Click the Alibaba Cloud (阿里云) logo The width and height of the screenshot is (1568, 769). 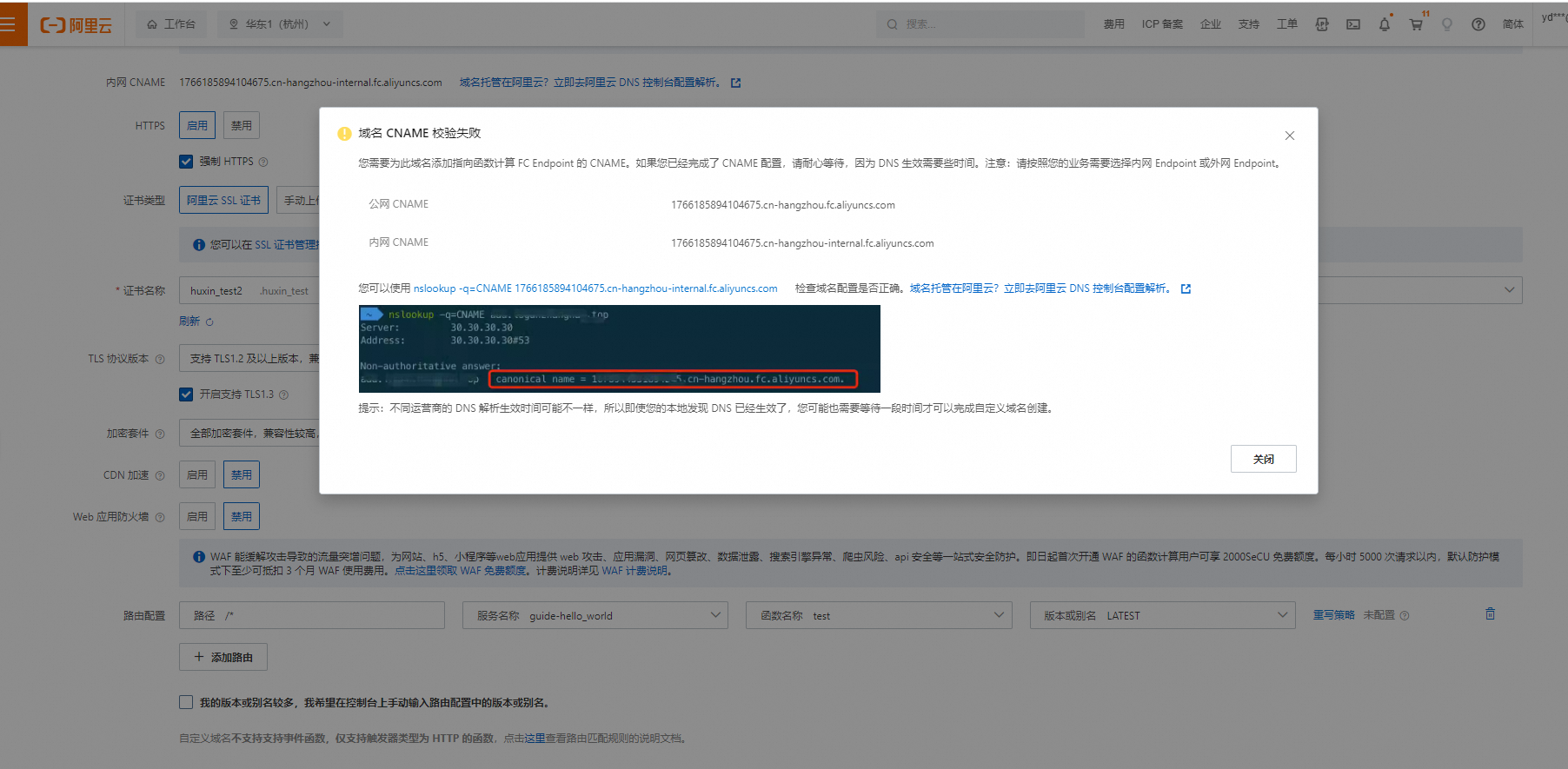pos(76,25)
